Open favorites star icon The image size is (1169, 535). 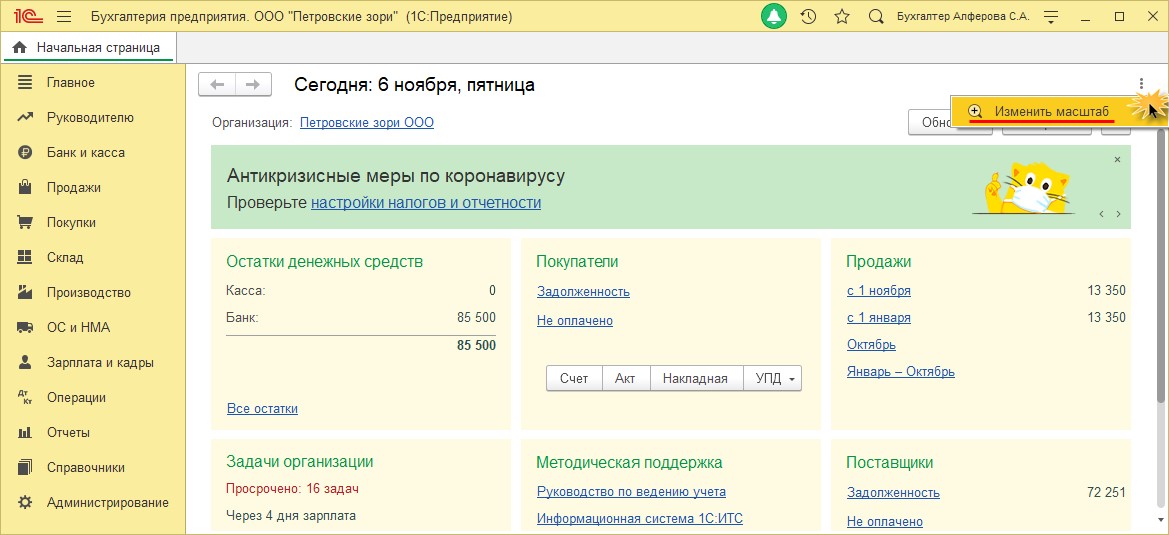[x=841, y=17]
